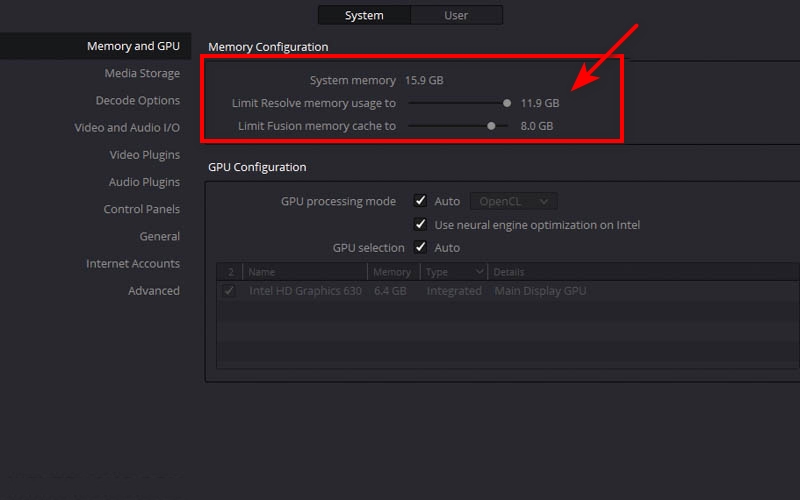
Task: Open Decode Options settings
Action: pyautogui.click(x=138, y=101)
